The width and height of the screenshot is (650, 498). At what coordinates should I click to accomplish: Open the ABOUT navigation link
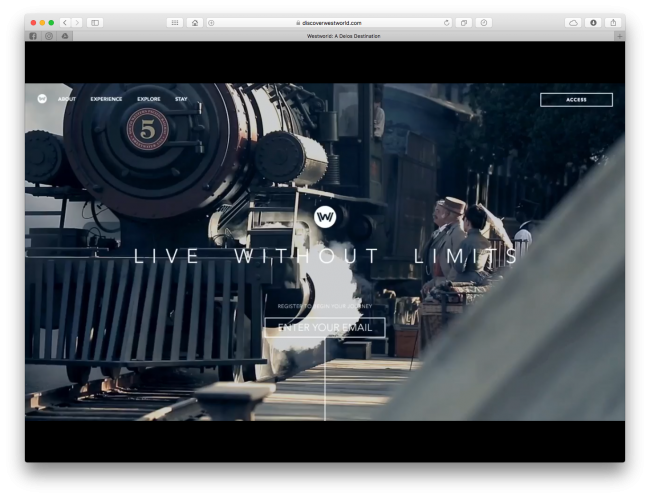coord(67,99)
